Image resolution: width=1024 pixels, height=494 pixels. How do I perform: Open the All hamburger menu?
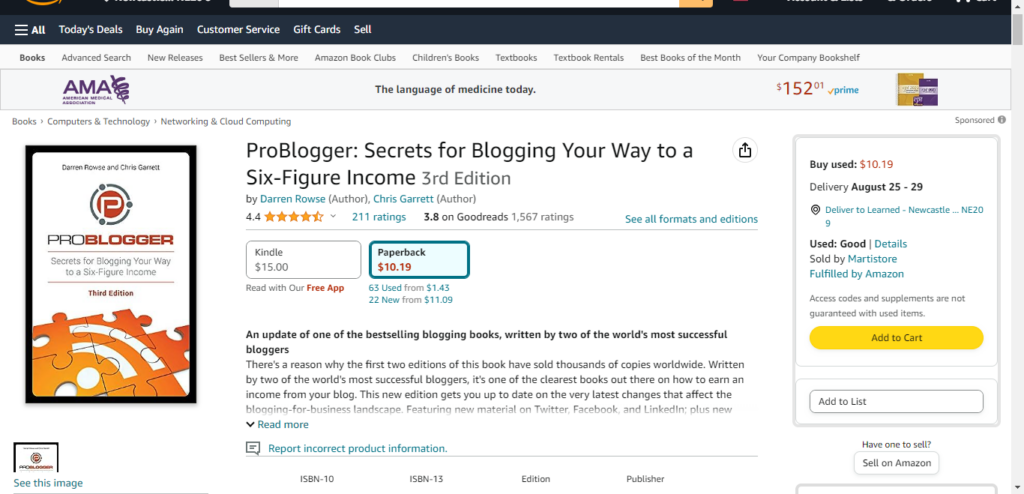(x=30, y=30)
